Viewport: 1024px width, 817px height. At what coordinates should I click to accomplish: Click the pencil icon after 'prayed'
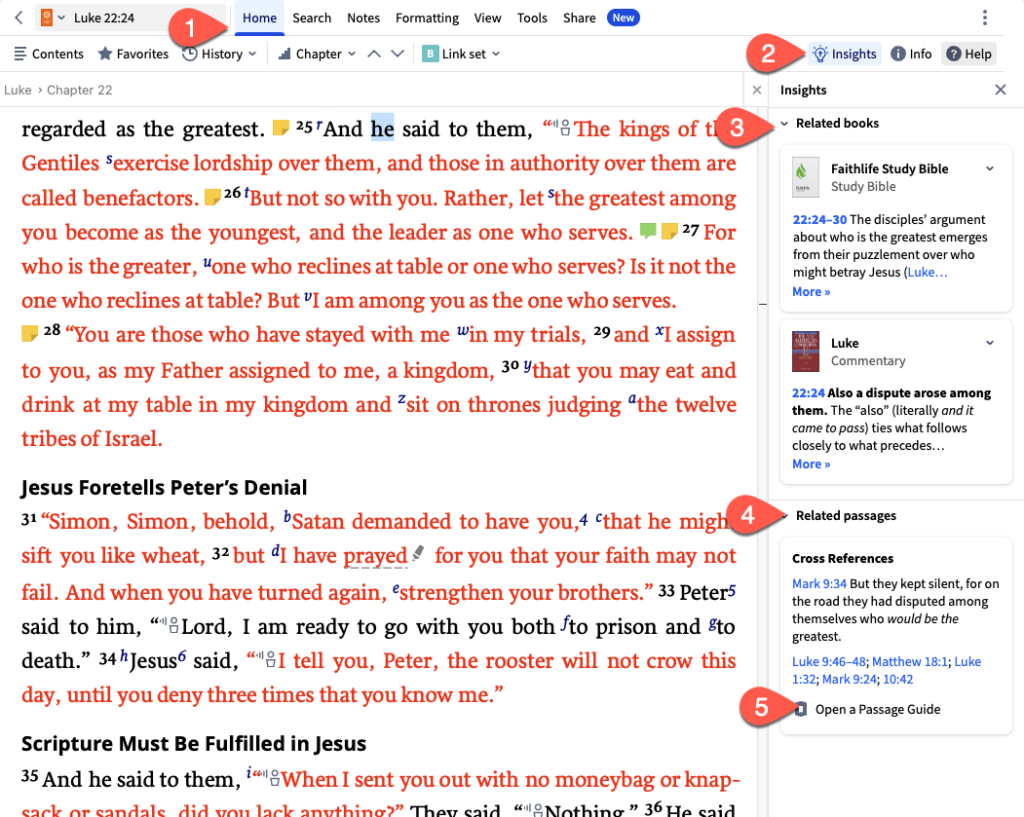[418, 553]
